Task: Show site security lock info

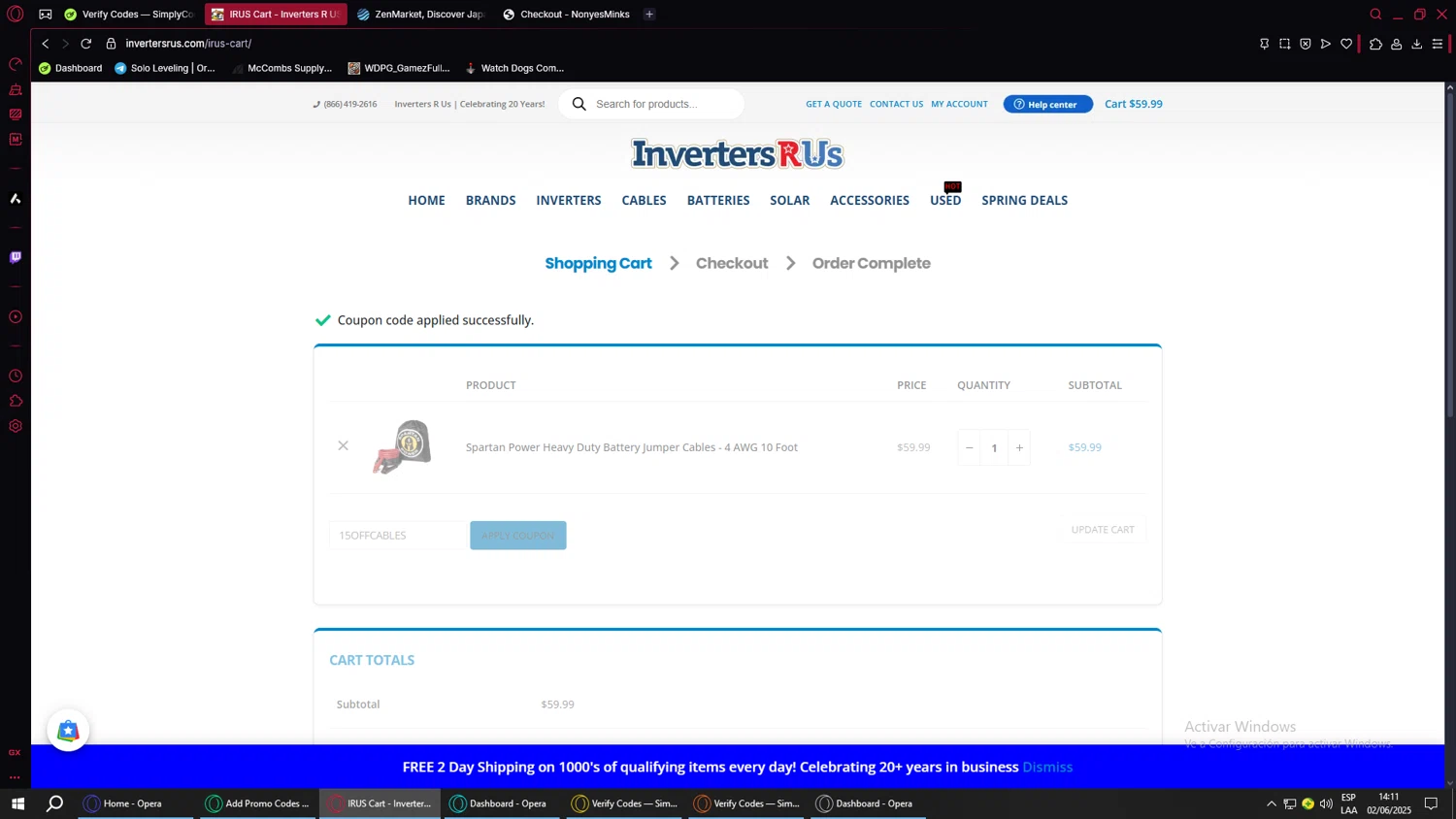Action: tap(111, 44)
